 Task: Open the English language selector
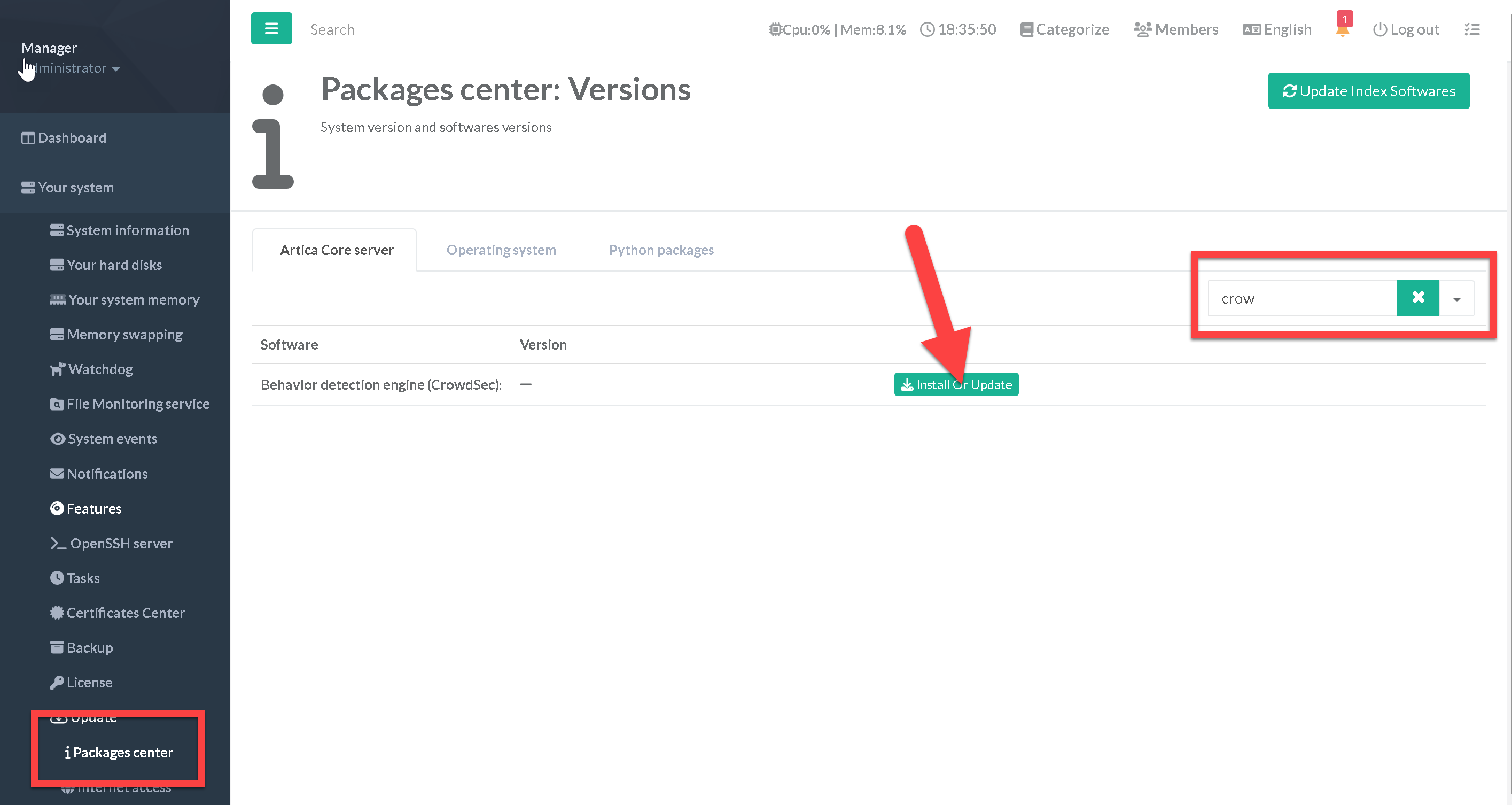point(1277,29)
